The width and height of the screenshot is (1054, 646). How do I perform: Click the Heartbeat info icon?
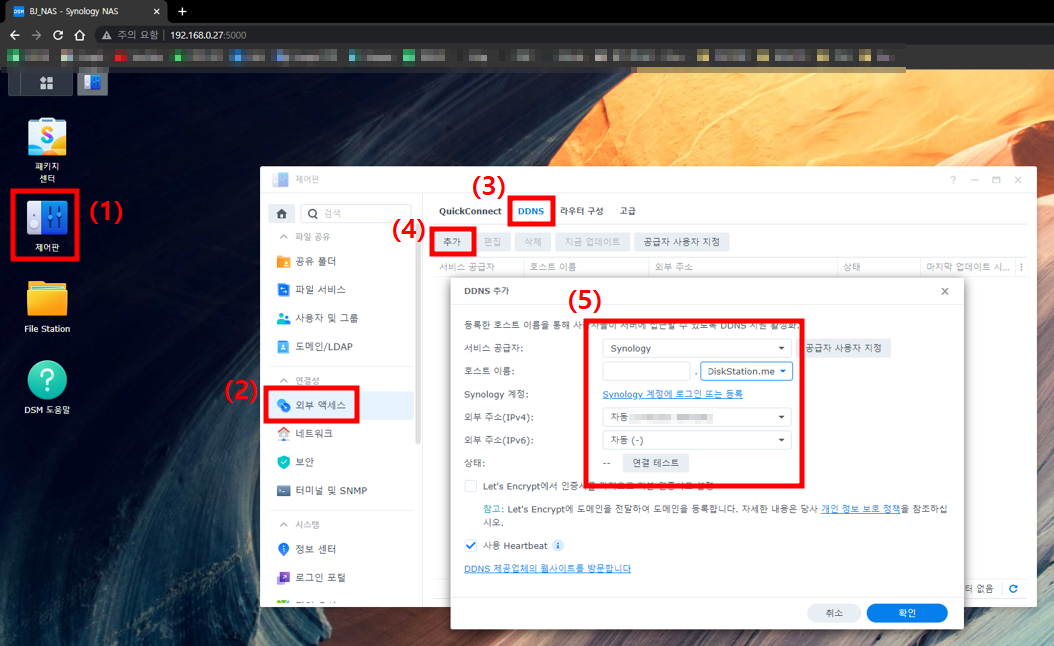[557, 545]
